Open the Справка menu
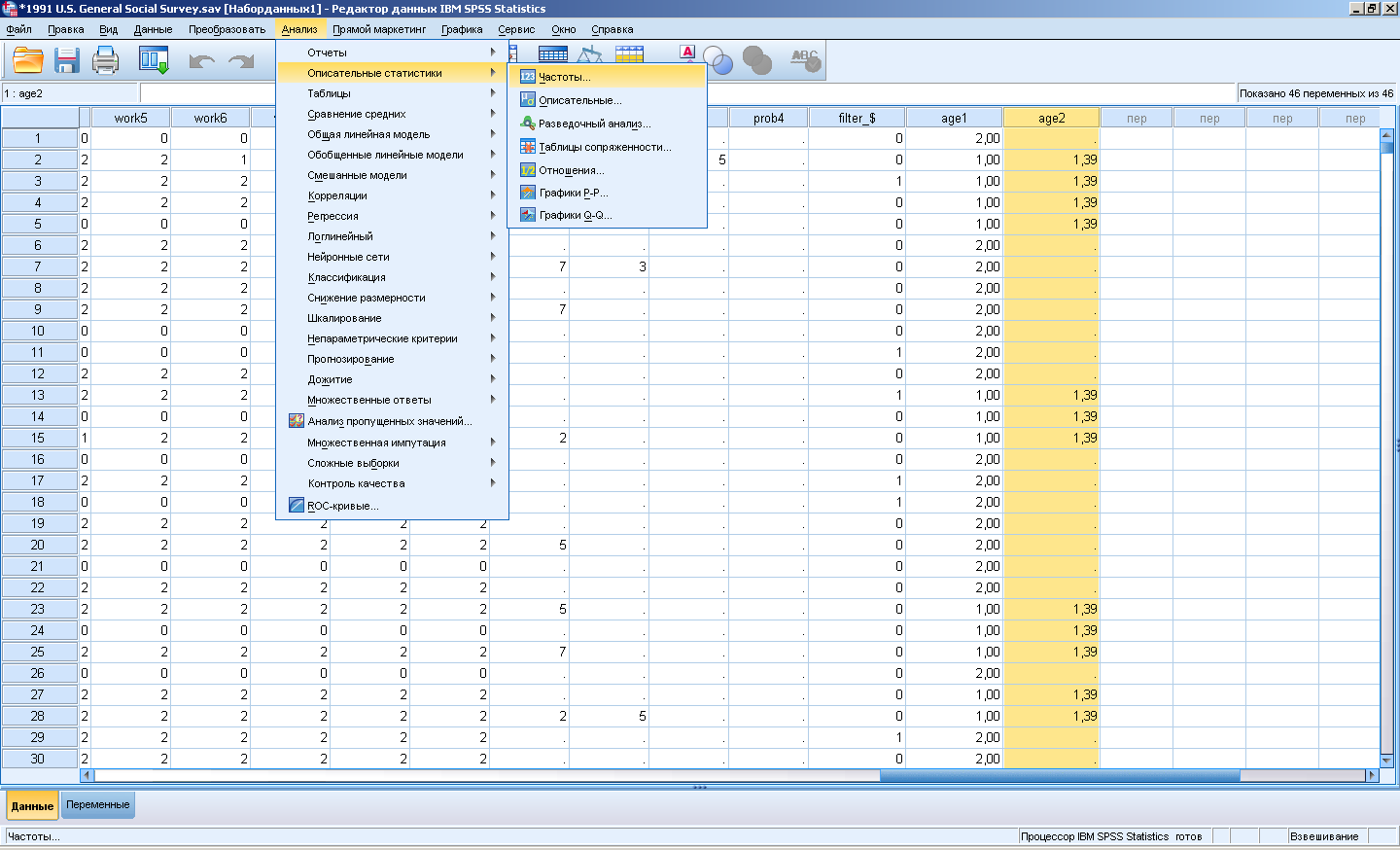 click(x=612, y=29)
